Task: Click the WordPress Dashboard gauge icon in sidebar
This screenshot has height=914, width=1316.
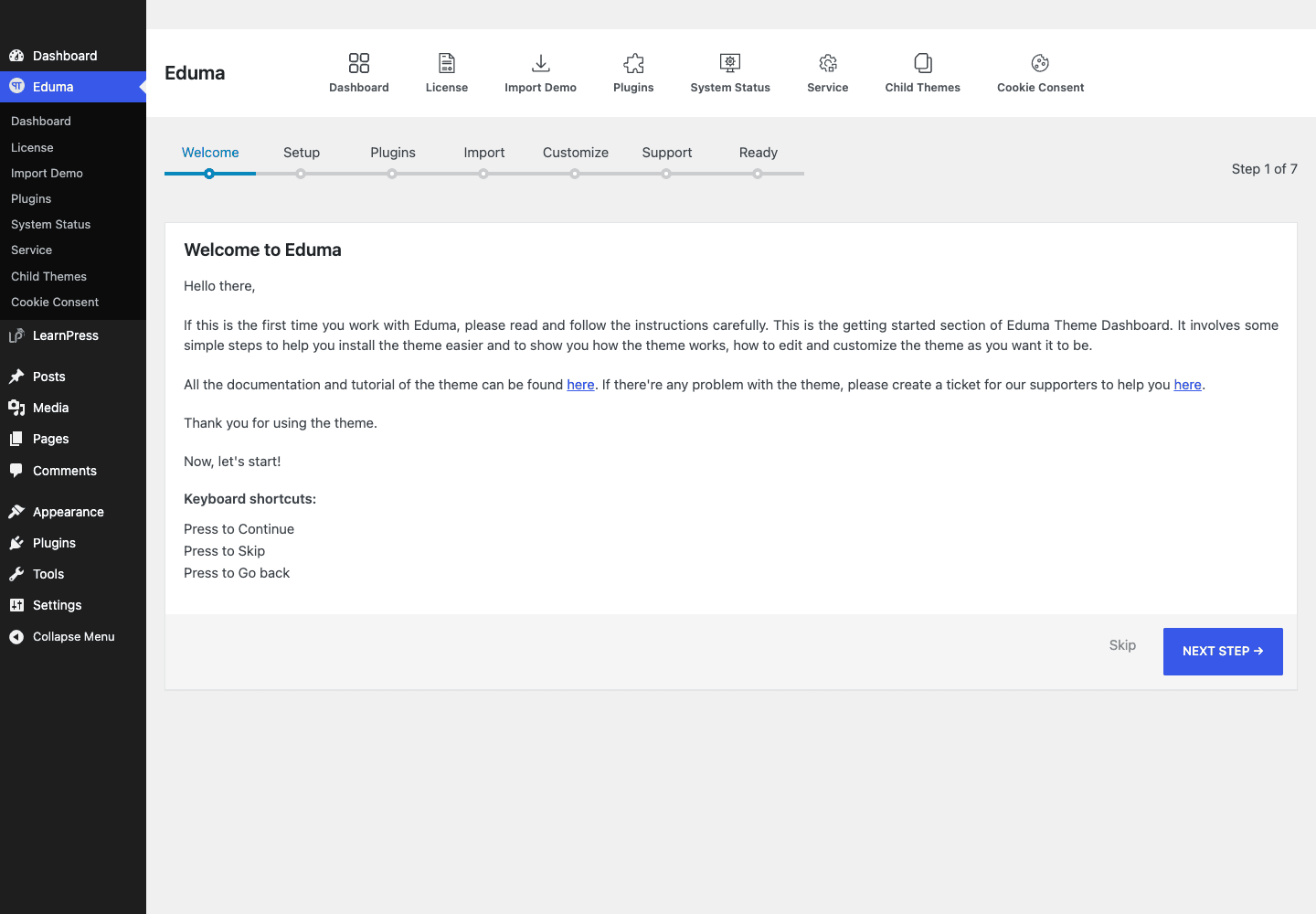Action: [x=16, y=56]
